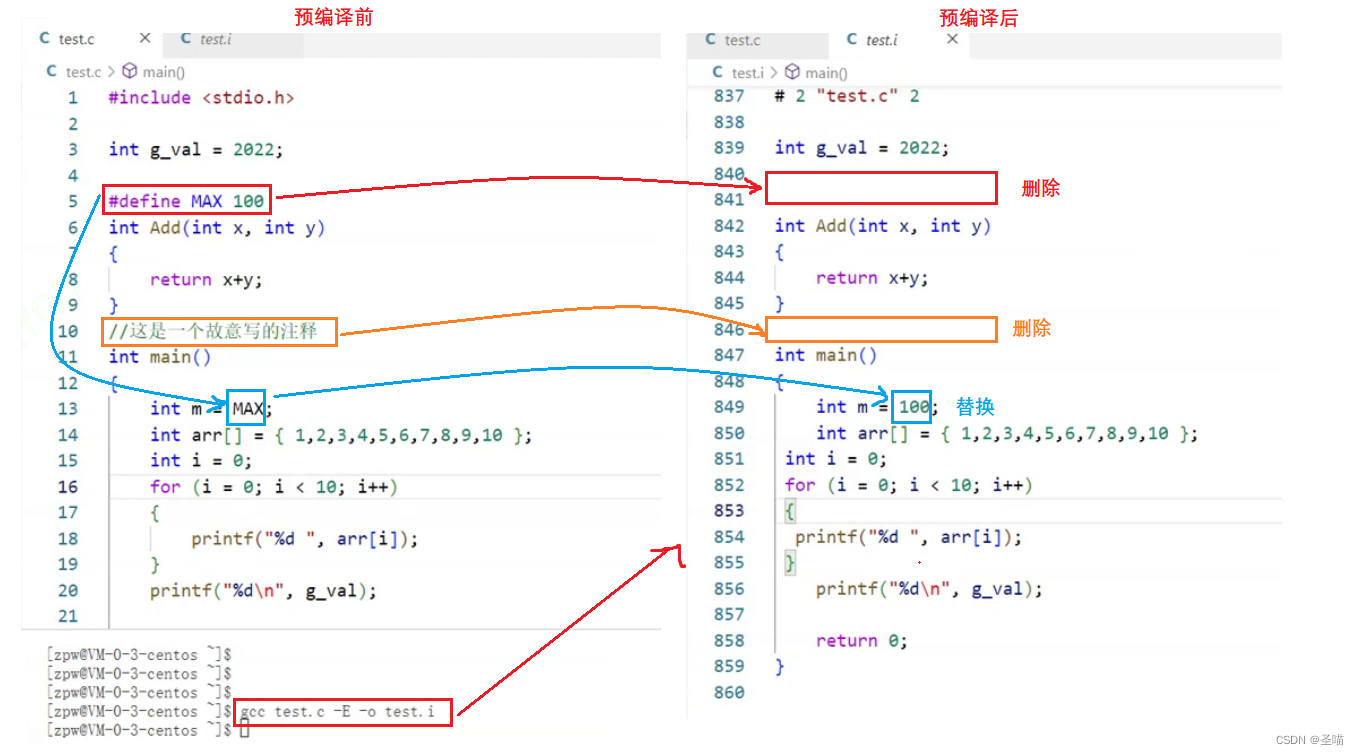Open main() breadcrumb symbol in left editor

pos(163,72)
